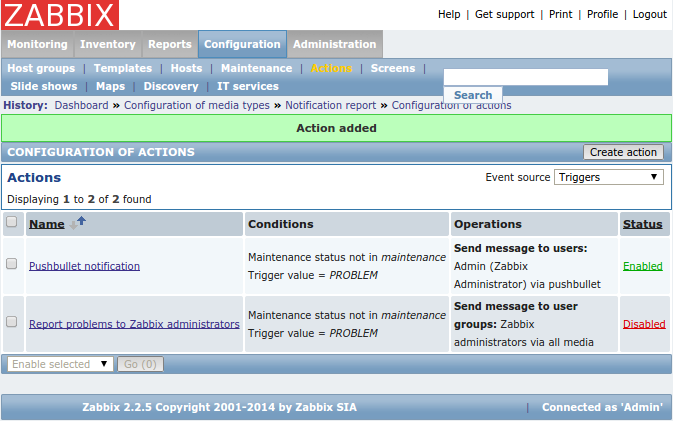
Task: Check the Report problems to Zabbix administrators checkbox
Action: (x=12, y=321)
